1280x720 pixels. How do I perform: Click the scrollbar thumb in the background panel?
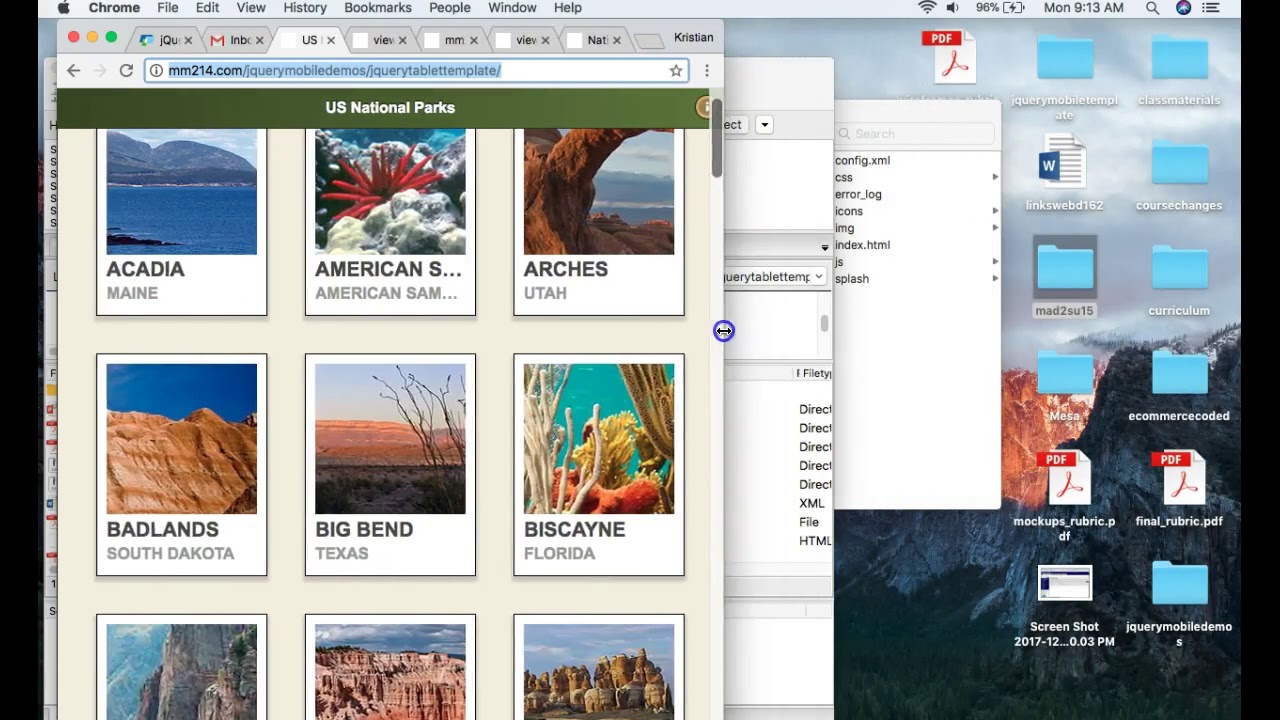click(x=824, y=323)
